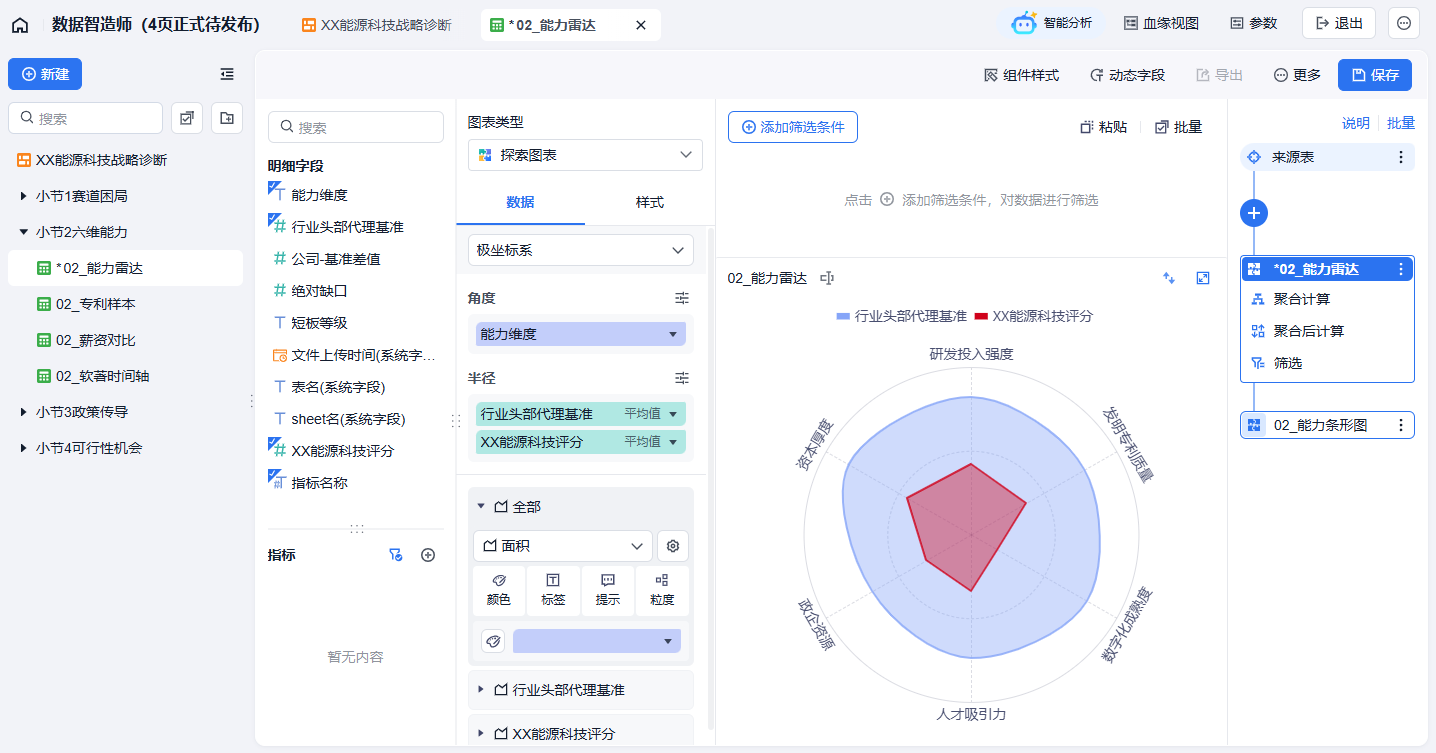Open the 面积 mark type dropdown
1436x753 pixels.
click(563, 546)
